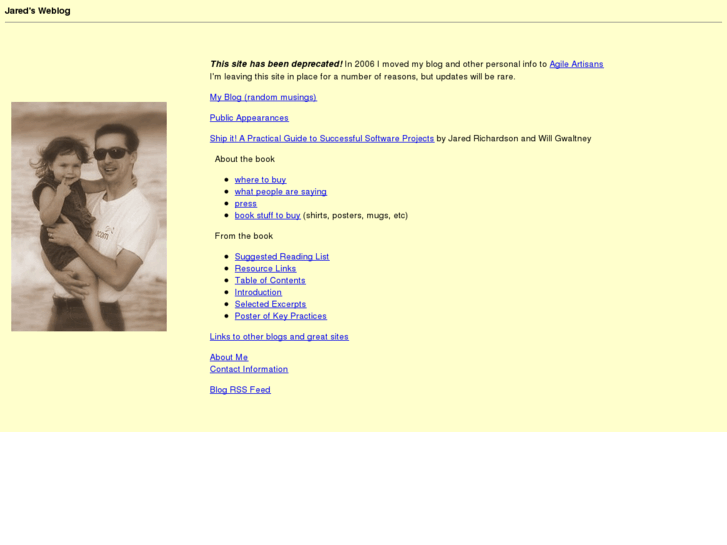Screen dimensions: 727x545
Task: Click the 'press' link
Action: [245, 204]
